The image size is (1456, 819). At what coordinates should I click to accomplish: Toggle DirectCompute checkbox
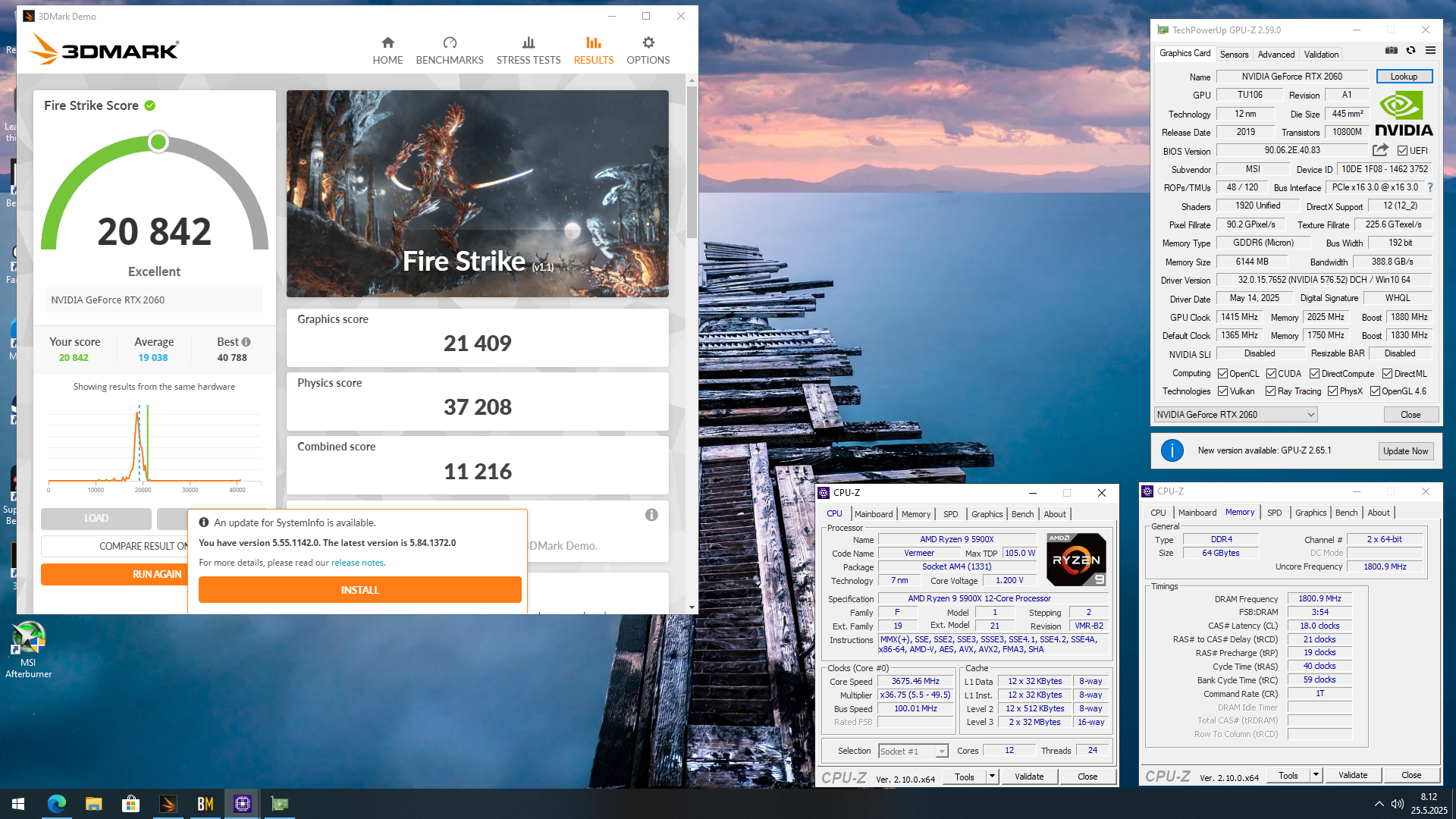(1315, 374)
